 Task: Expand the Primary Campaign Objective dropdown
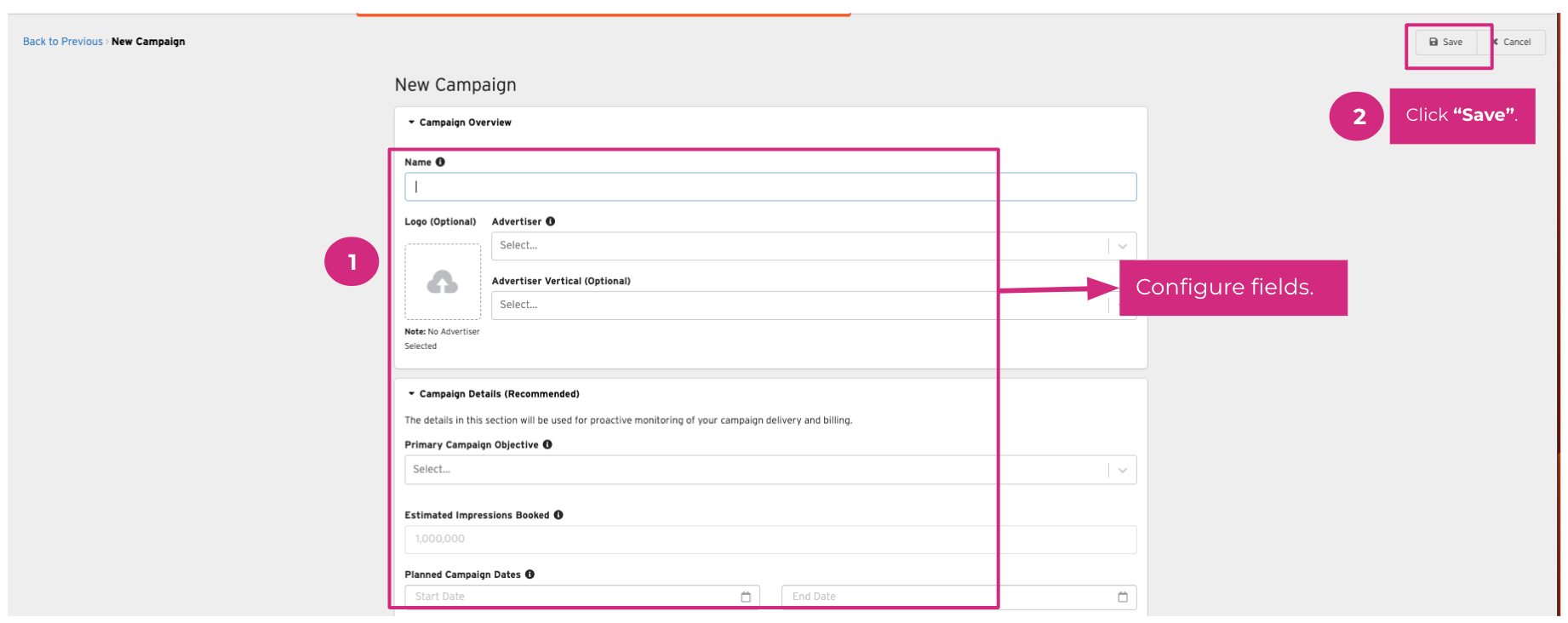(x=1122, y=470)
